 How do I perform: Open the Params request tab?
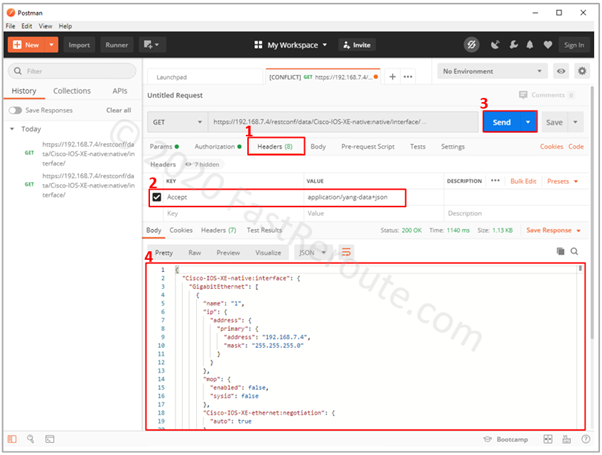[164, 146]
